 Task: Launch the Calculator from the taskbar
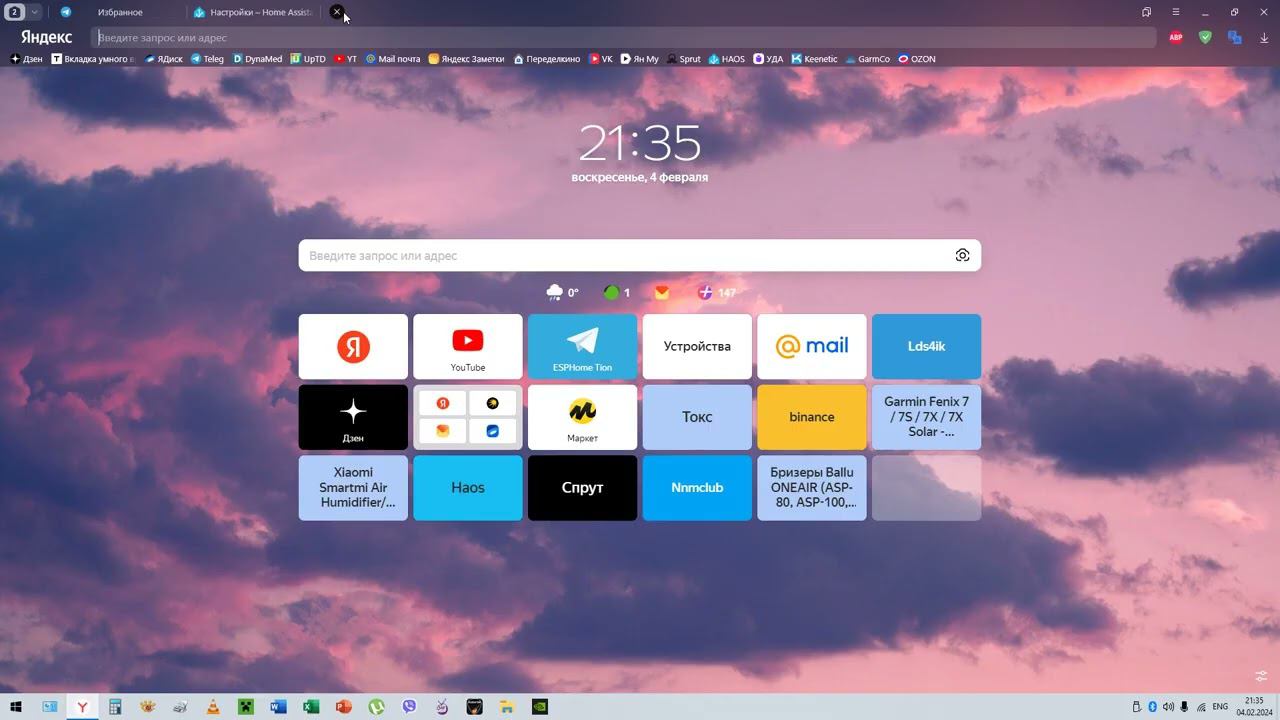point(115,707)
